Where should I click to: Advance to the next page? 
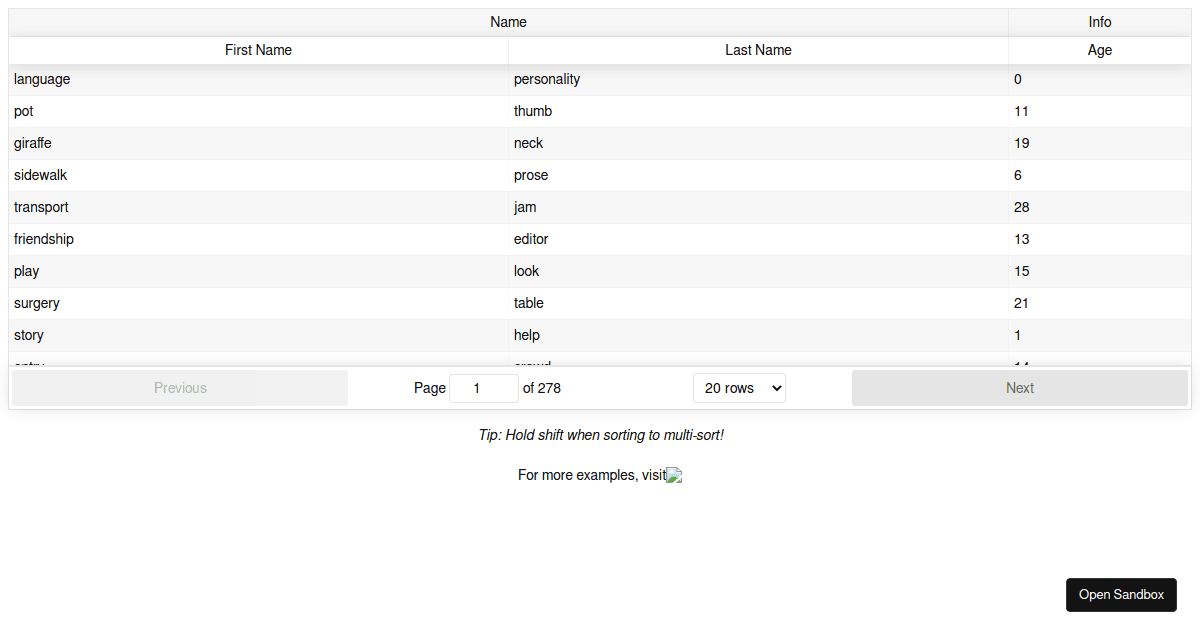tap(1019, 387)
